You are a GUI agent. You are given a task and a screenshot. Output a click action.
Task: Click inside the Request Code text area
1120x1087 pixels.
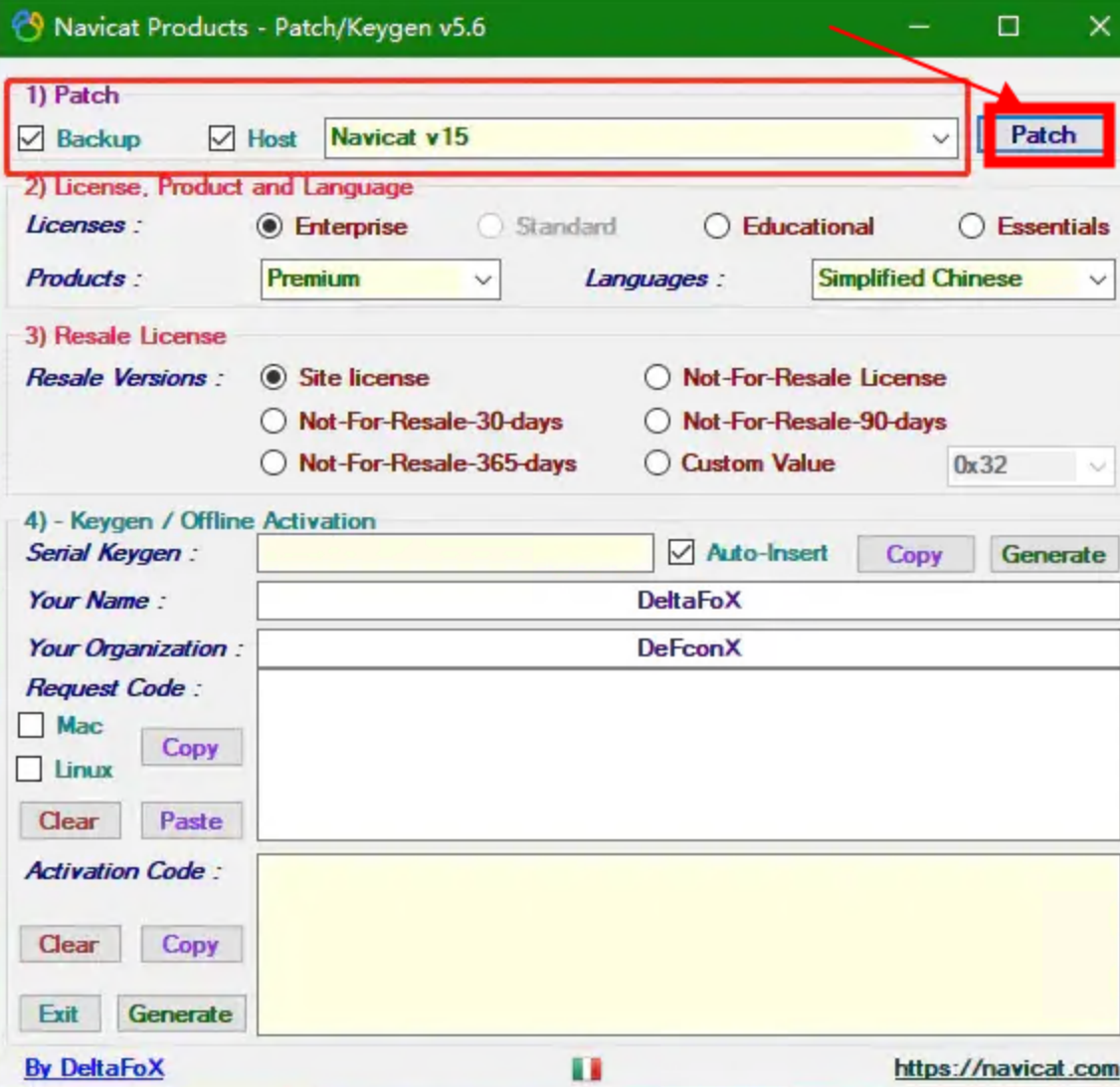point(688,756)
